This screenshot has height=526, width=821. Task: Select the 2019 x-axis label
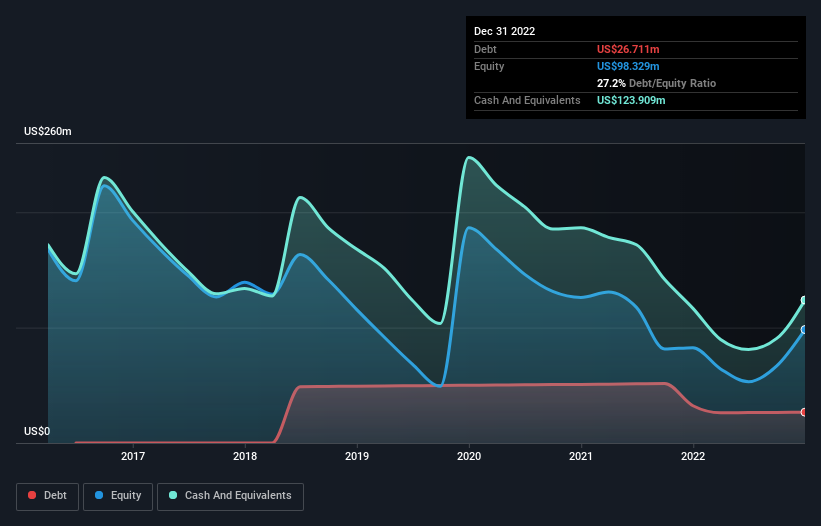pos(357,456)
